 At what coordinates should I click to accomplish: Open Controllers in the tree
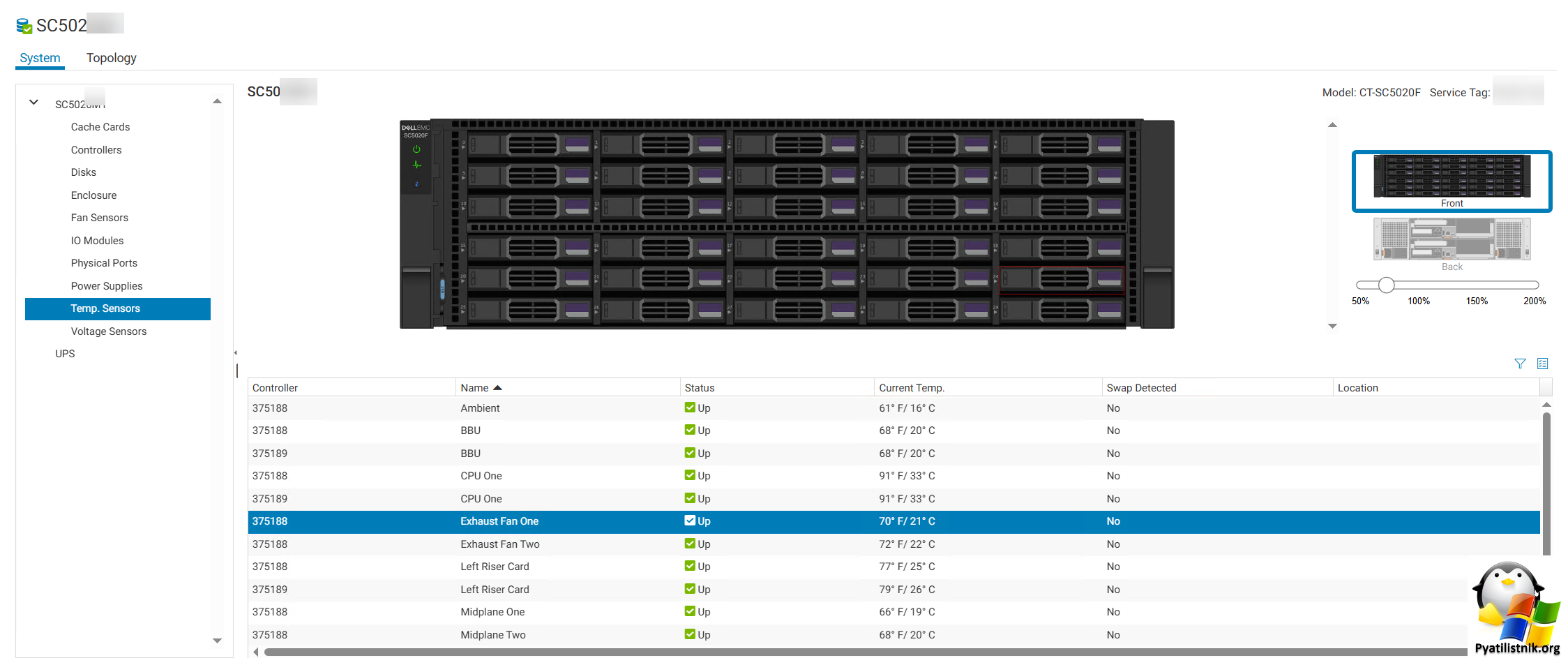click(x=96, y=150)
